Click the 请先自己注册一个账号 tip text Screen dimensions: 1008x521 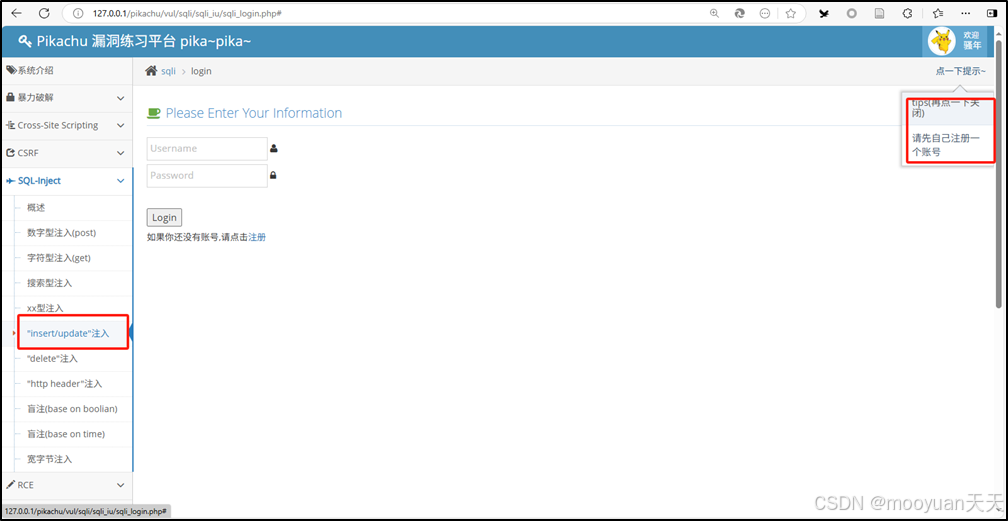pos(946,145)
